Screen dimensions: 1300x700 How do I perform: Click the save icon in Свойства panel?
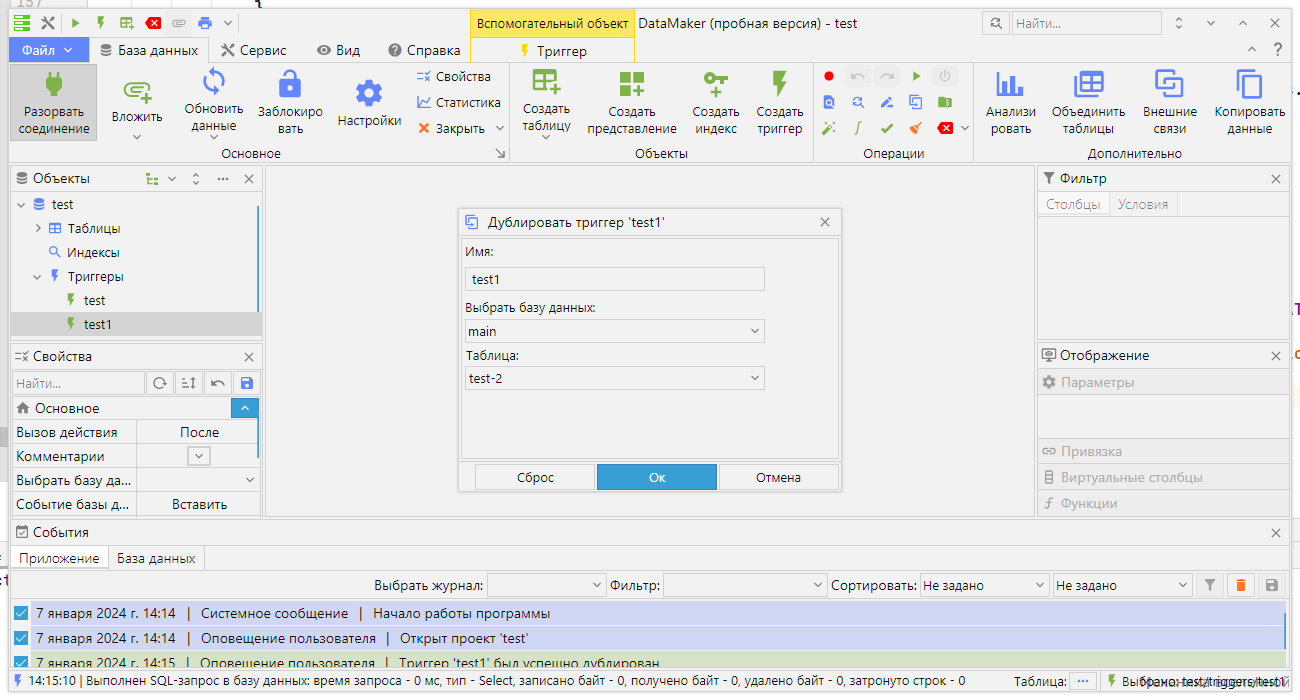pos(247,383)
